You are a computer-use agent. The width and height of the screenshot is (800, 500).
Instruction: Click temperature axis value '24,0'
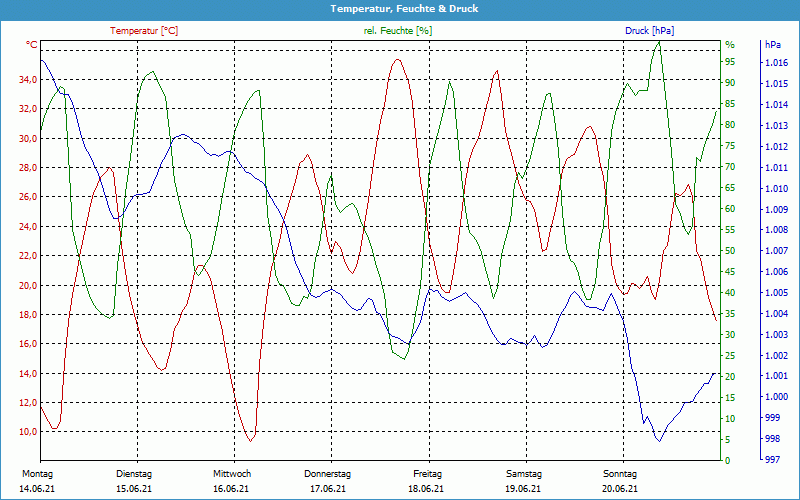tap(28, 227)
